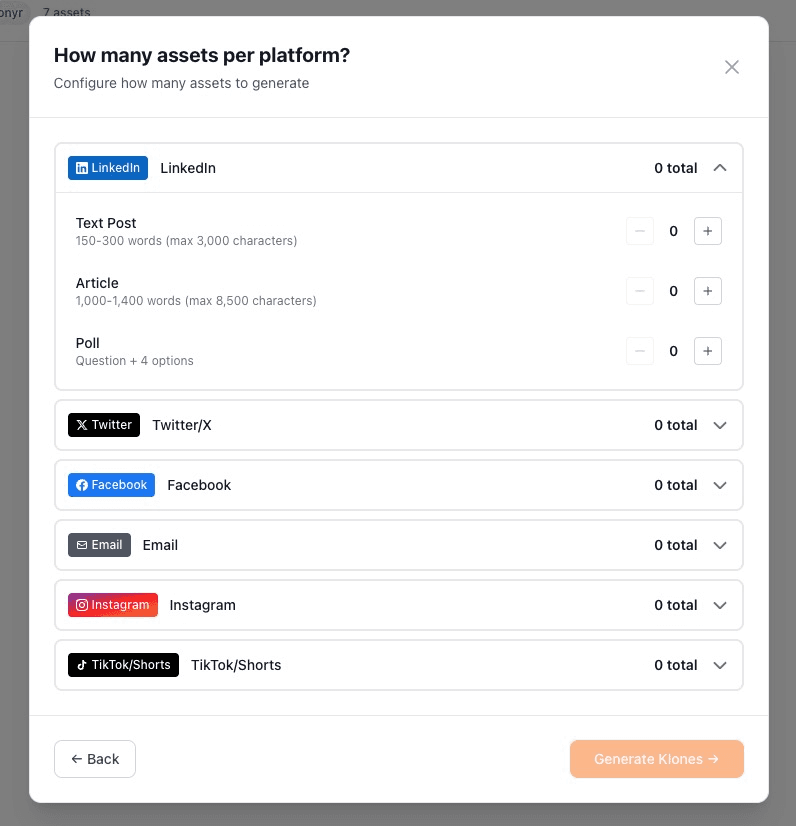Click the Generate Klones button

(656, 759)
